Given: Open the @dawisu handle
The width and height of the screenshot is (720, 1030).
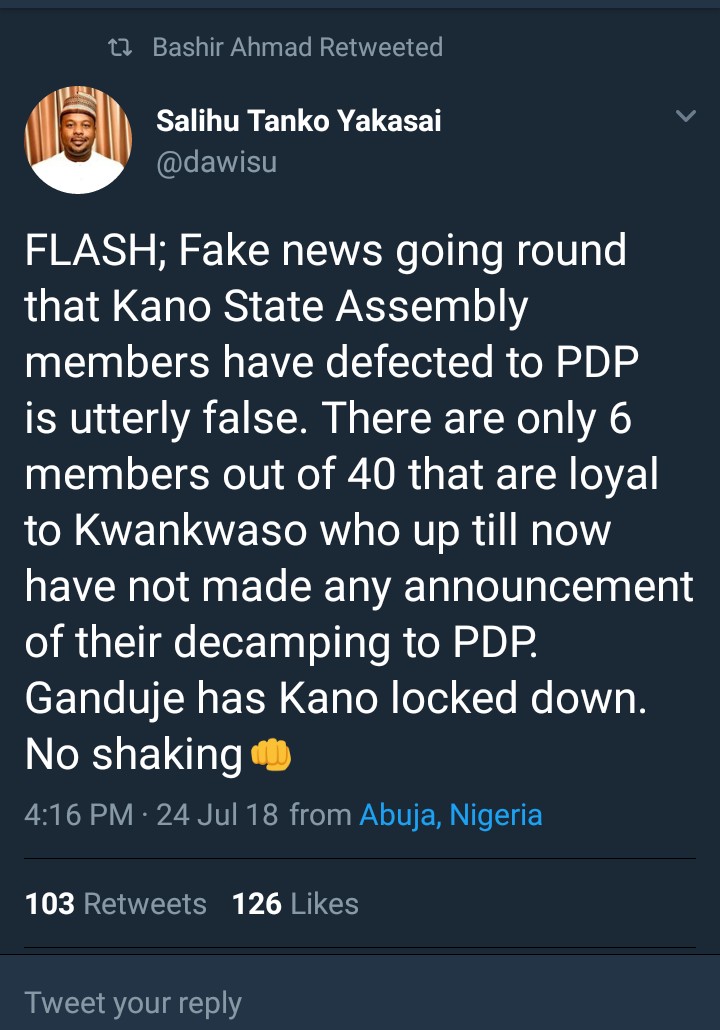Looking at the screenshot, I should pos(216,161).
